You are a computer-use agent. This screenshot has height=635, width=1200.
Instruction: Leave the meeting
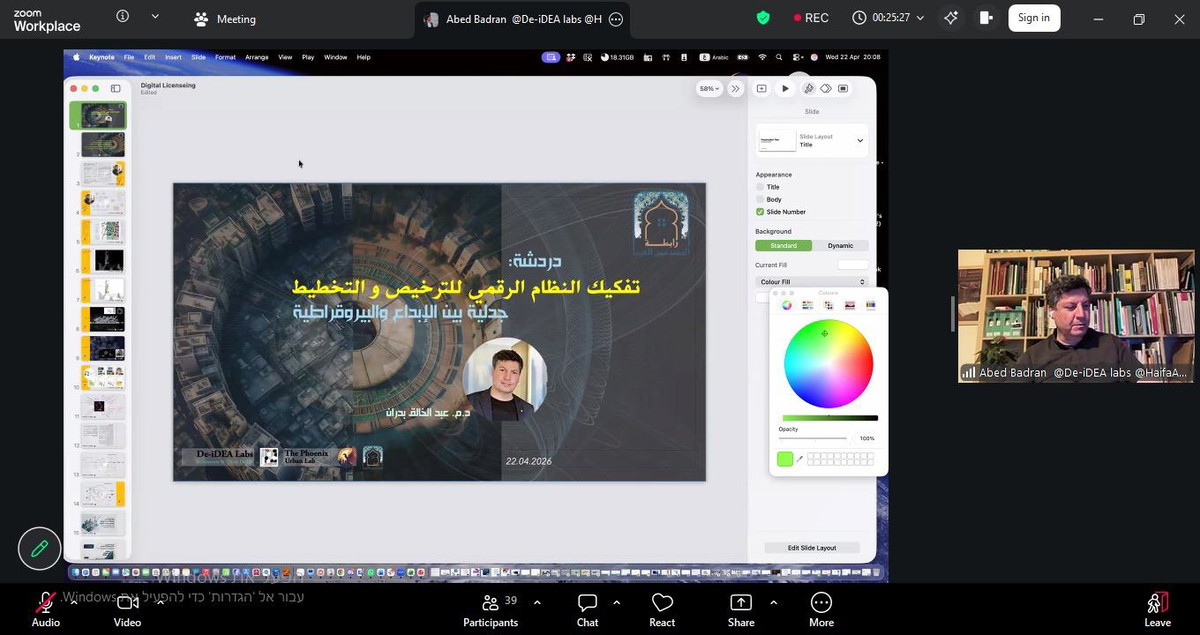(1157, 608)
